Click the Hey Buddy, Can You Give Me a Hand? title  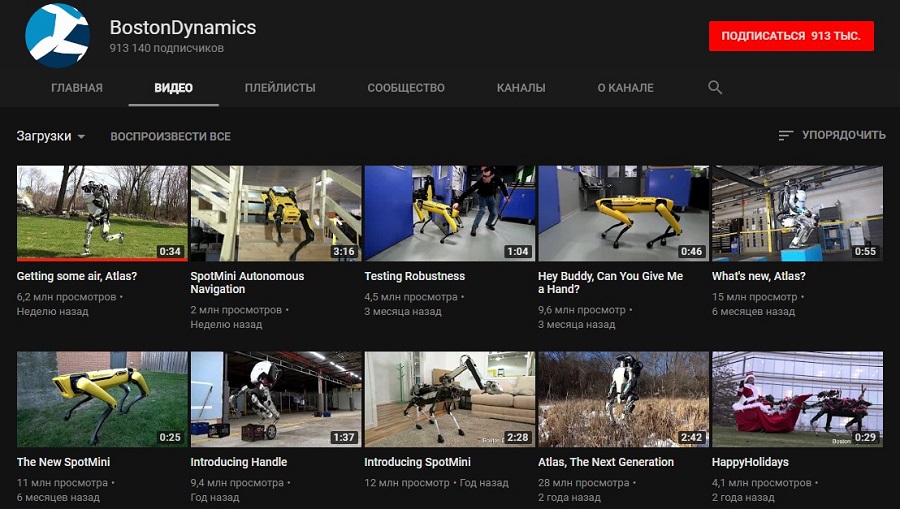tap(610, 282)
